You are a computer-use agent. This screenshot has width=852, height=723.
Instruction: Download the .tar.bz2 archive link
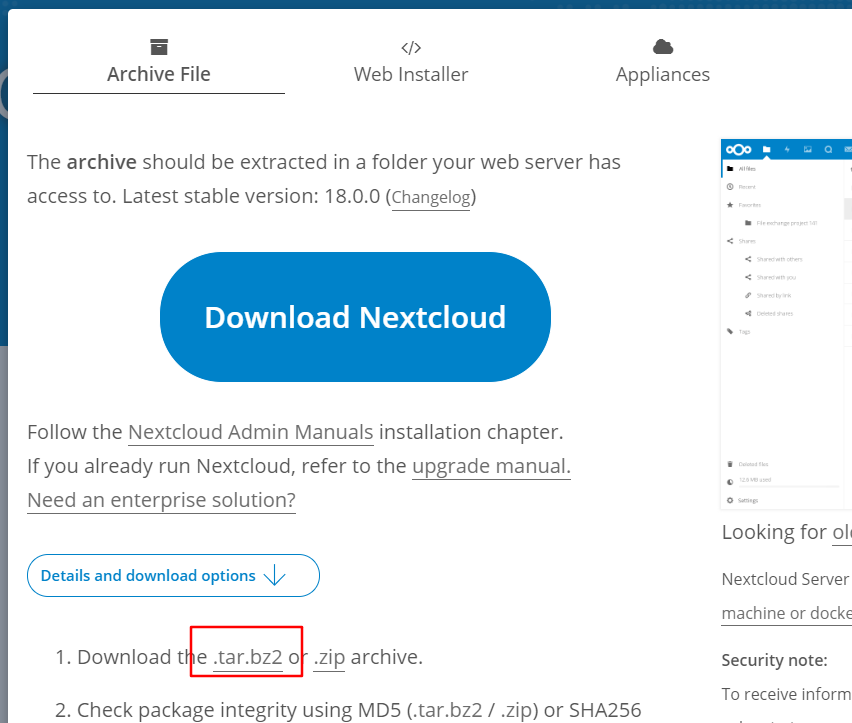click(248, 657)
